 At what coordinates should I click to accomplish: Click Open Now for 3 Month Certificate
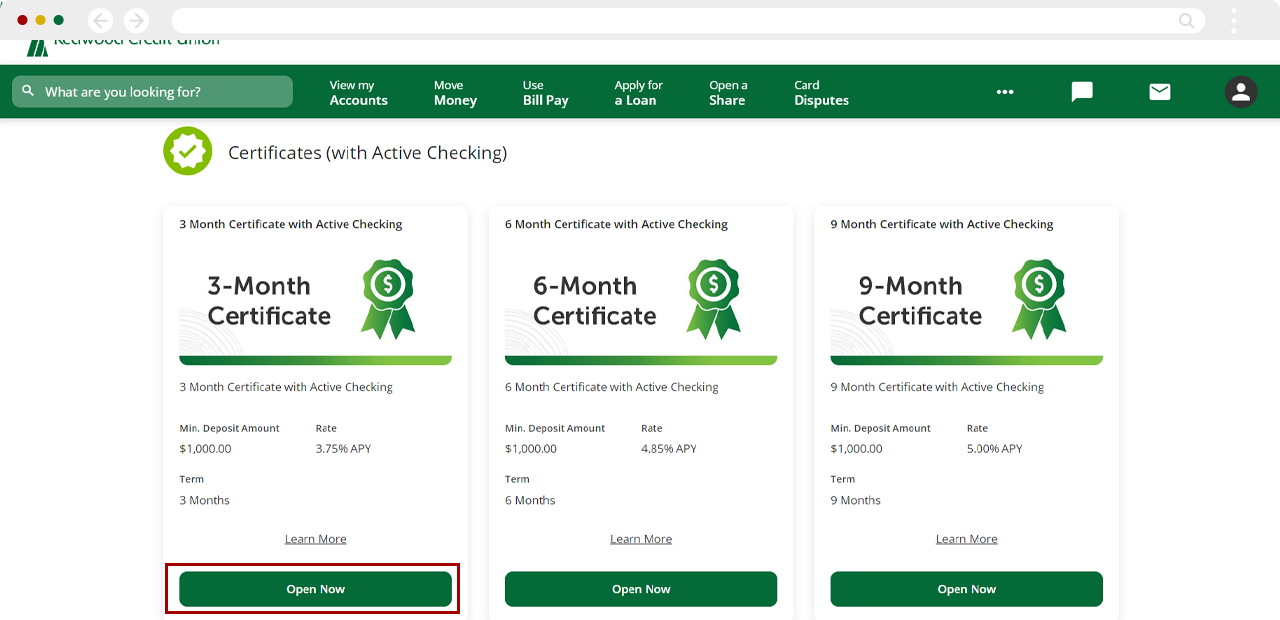[x=315, y=589]
